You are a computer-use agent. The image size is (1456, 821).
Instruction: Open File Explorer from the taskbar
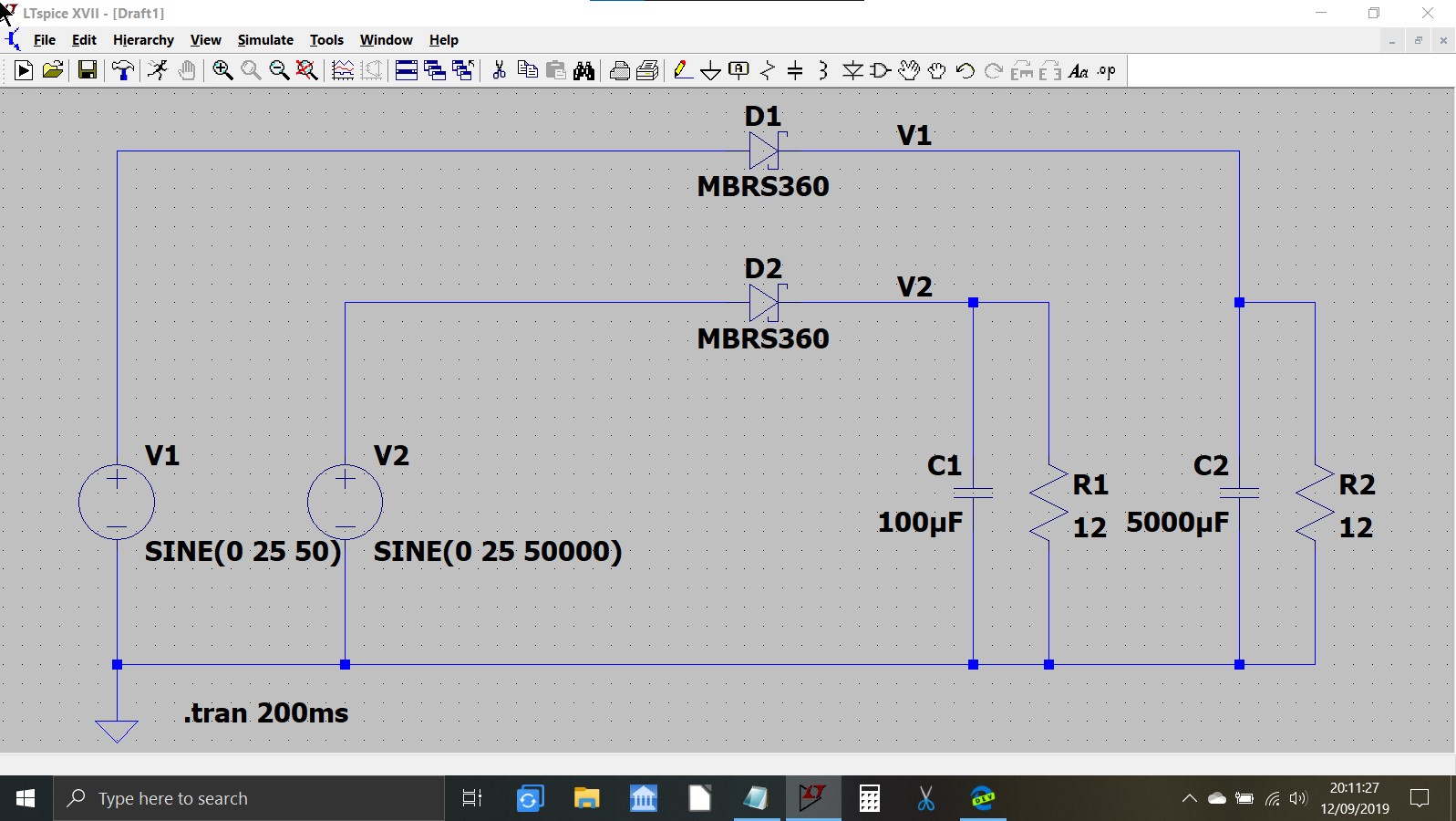click(586, 799)
